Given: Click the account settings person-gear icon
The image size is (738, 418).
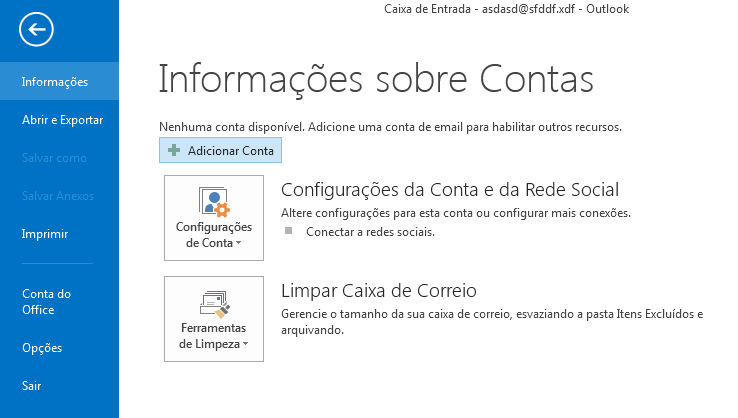Looking at the screenshot, I should (214, 202).
